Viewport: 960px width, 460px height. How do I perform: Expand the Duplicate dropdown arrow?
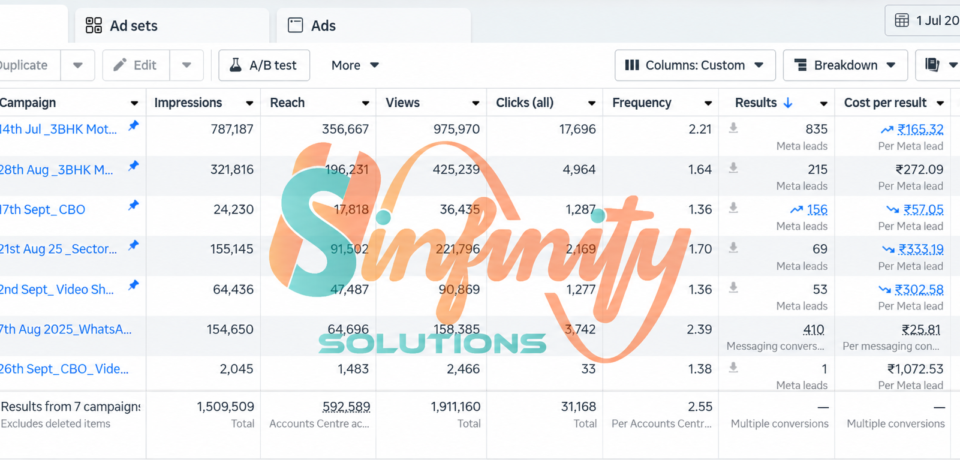coord(78,65)
